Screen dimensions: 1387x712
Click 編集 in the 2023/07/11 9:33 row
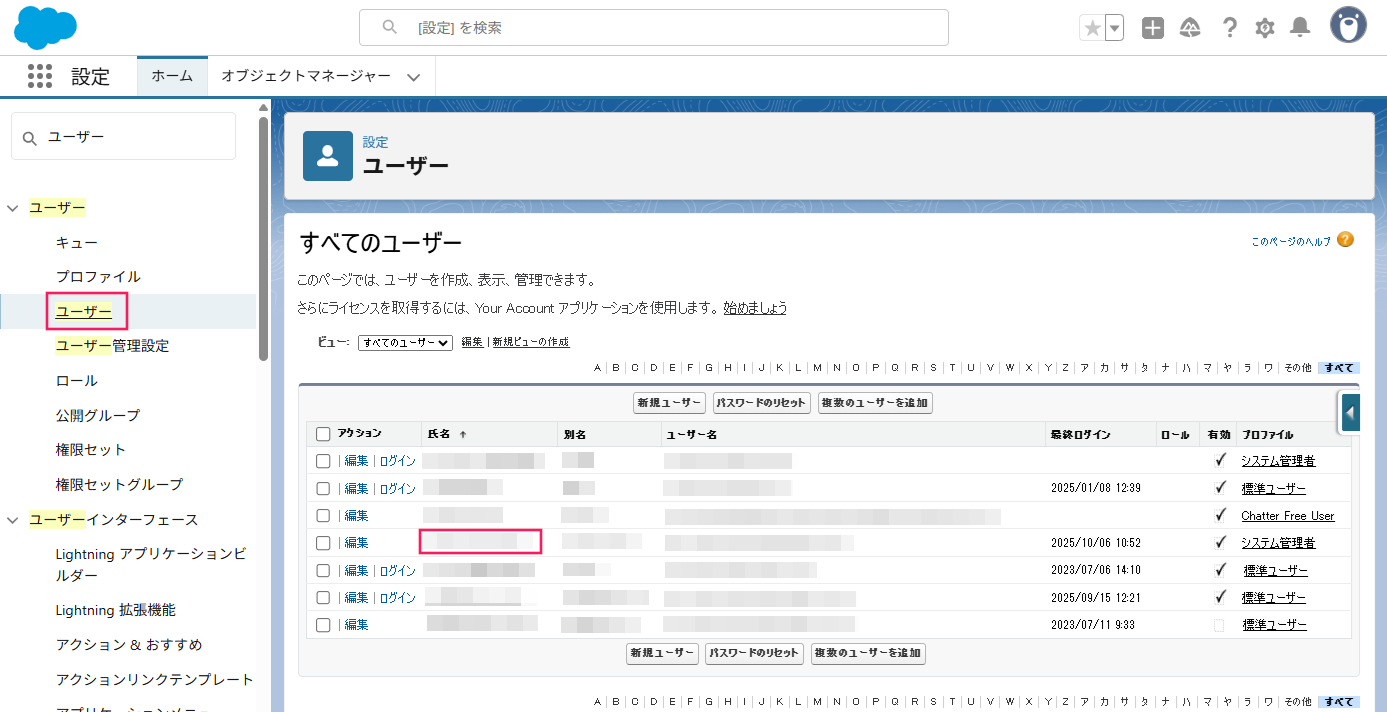pyautogui.click(x=356, y=625)
